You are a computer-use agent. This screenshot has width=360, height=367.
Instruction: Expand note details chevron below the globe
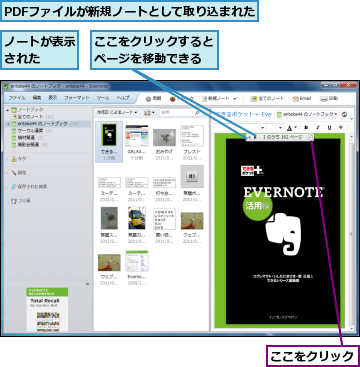click(351, 119)
